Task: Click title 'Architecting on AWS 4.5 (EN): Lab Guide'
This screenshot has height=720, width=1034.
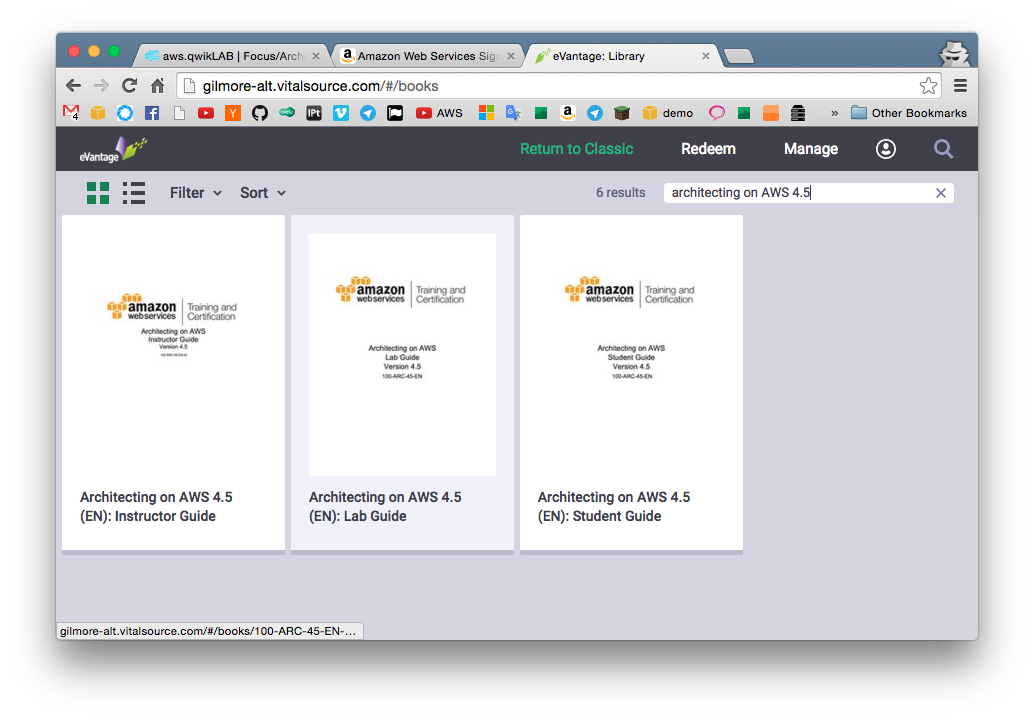Action: pos(385,506)
